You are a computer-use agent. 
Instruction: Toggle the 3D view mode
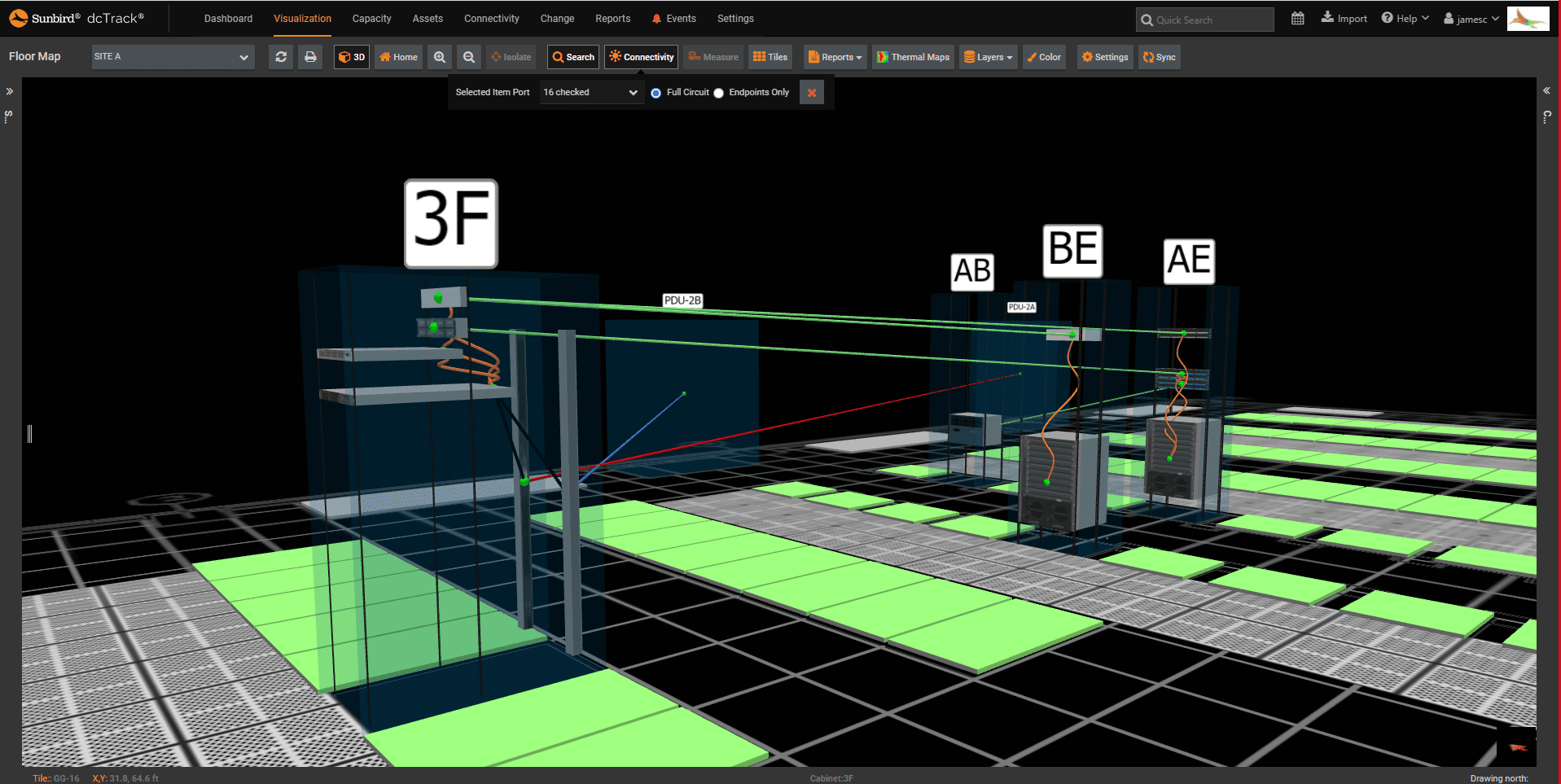351,57
